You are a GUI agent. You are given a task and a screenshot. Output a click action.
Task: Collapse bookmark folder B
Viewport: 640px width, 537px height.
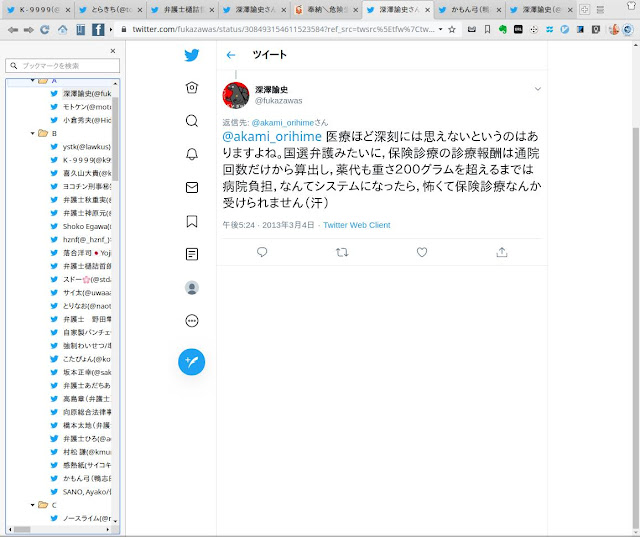click(x=33, y=133)
